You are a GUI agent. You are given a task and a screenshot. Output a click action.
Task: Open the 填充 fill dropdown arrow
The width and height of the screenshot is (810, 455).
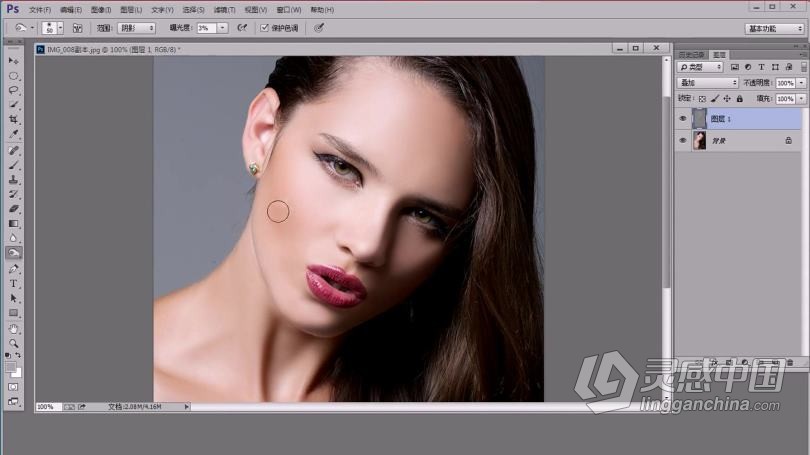801,99
